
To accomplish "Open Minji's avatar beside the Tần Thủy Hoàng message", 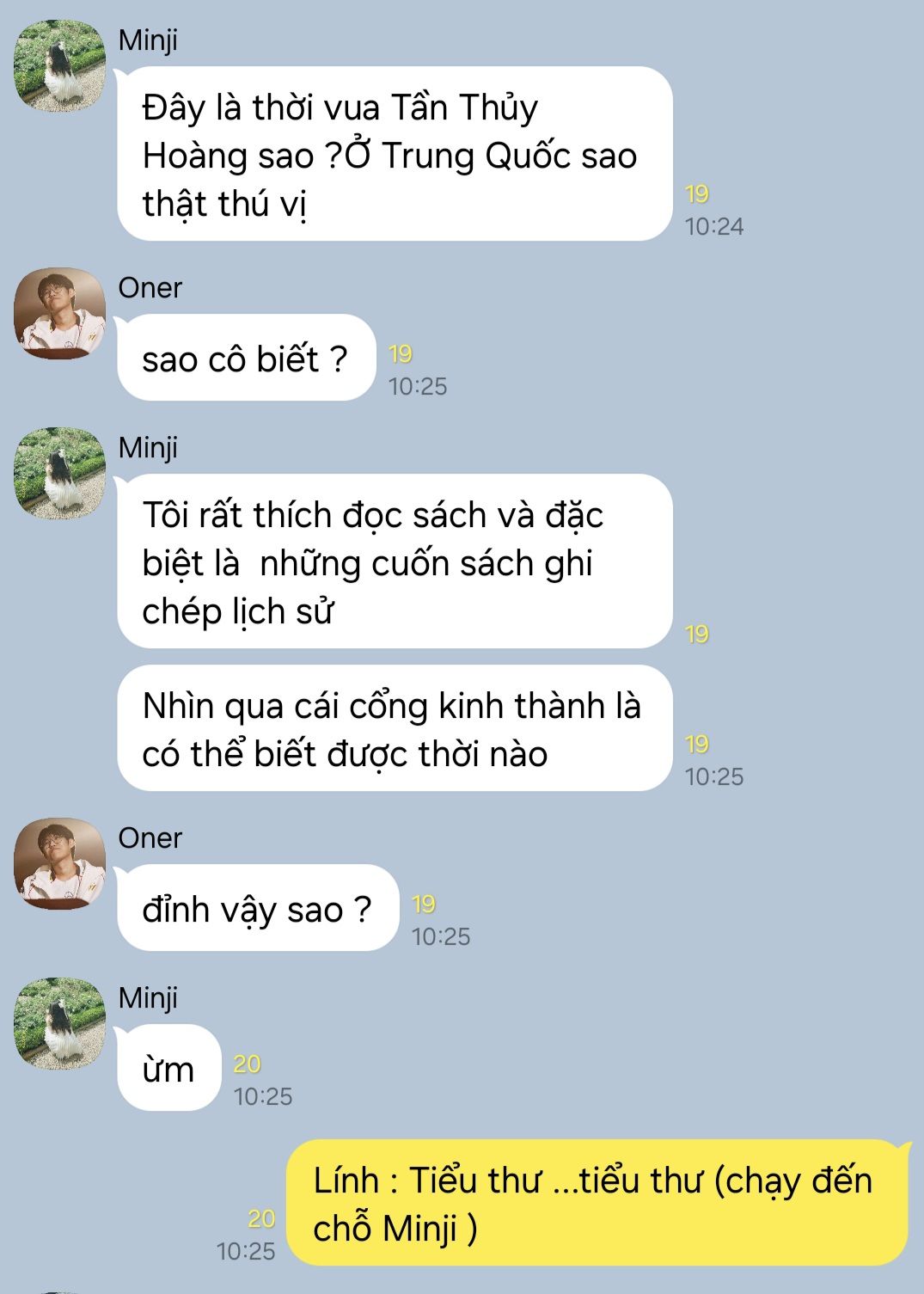I will coord(59,66).
